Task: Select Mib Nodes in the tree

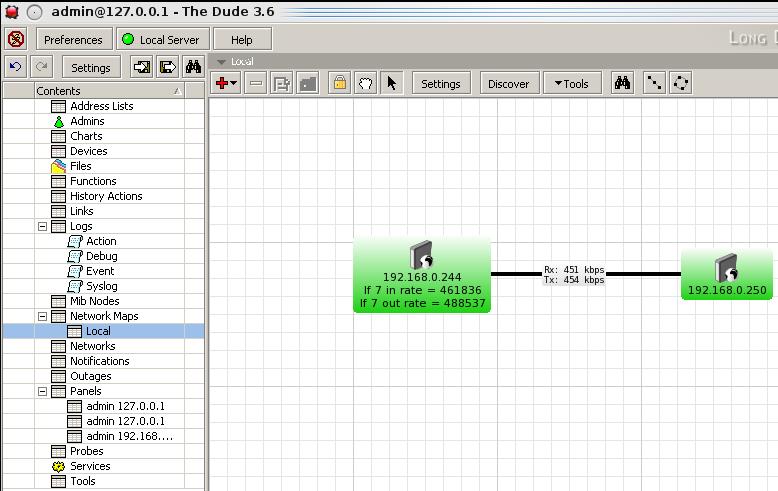Action: (95, 301)
